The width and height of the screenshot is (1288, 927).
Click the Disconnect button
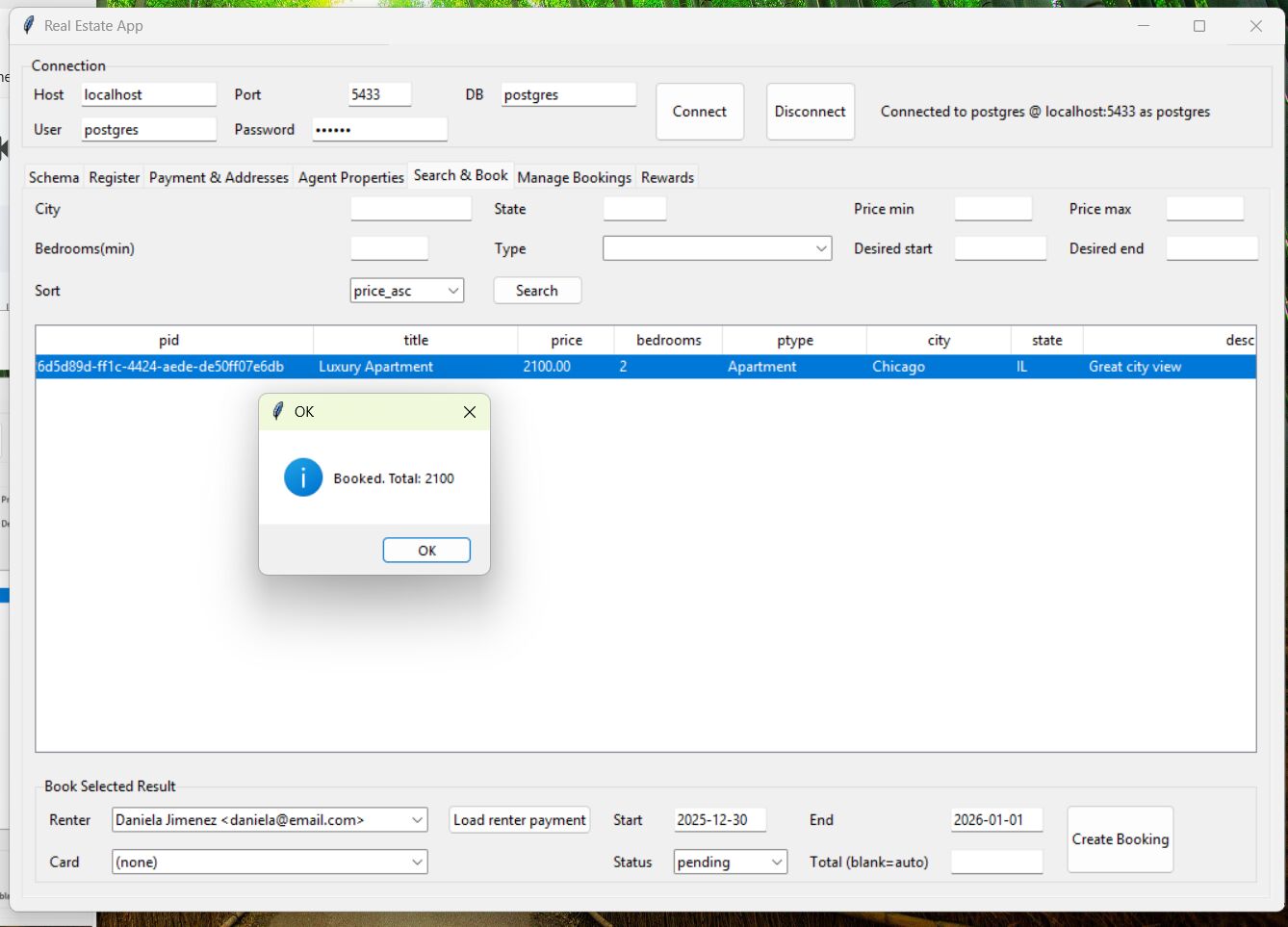pyautogui.click(x=811, y=112)
